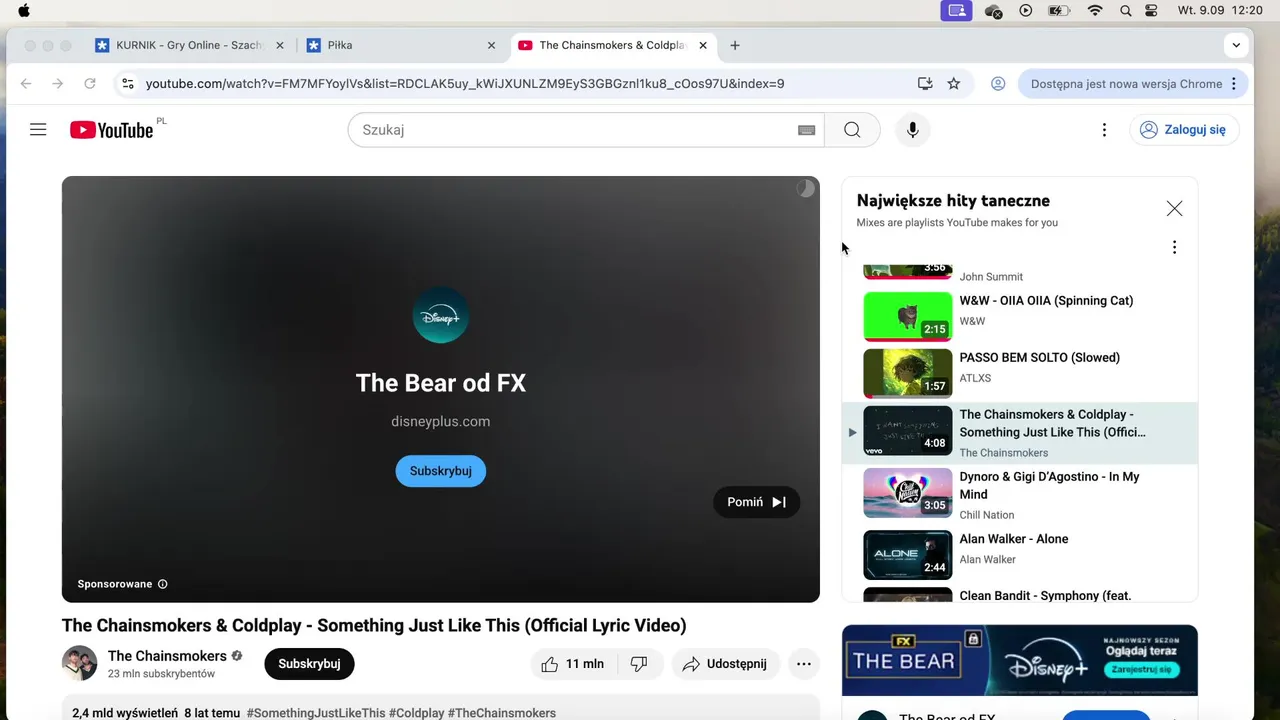Click Dostępna jest nowa wersja Chrome
1280x720 pixels.
pyautogui.click(x=1126, y=84)
